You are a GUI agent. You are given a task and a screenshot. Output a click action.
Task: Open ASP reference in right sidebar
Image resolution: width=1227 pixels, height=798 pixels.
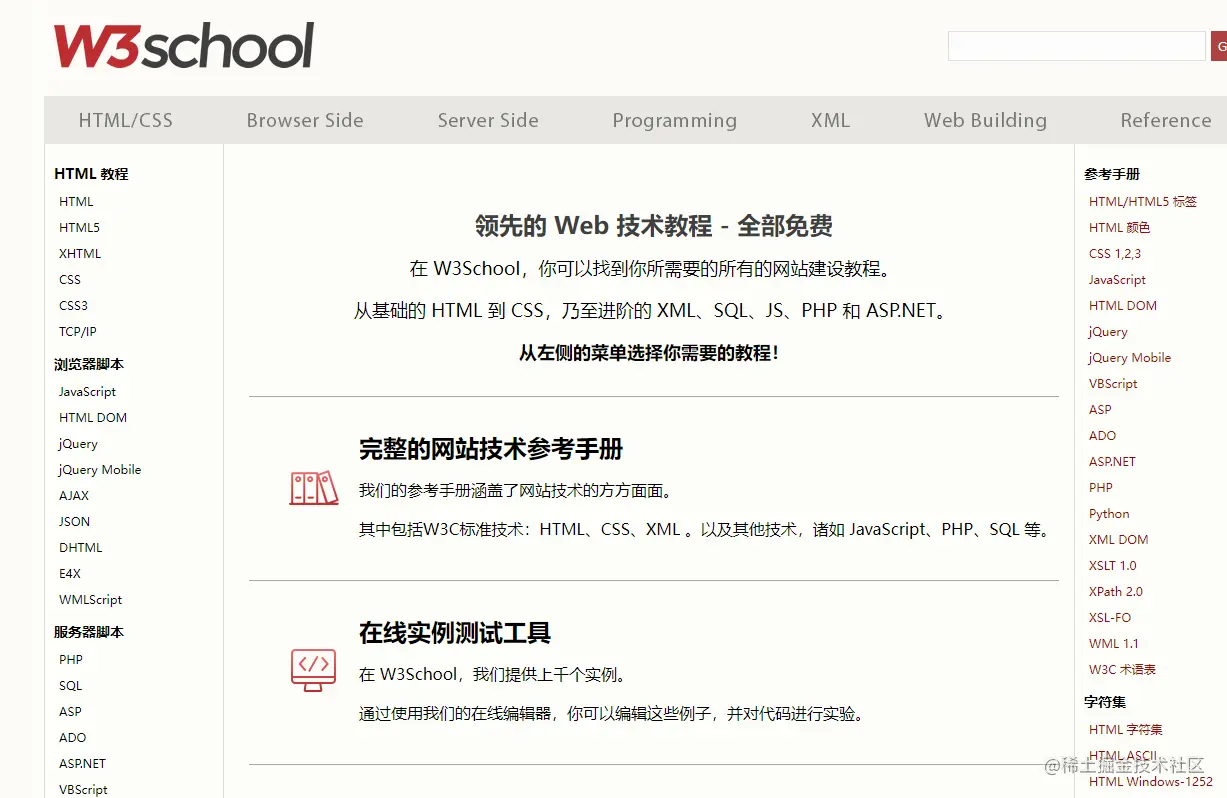(x=1100, y=409)
